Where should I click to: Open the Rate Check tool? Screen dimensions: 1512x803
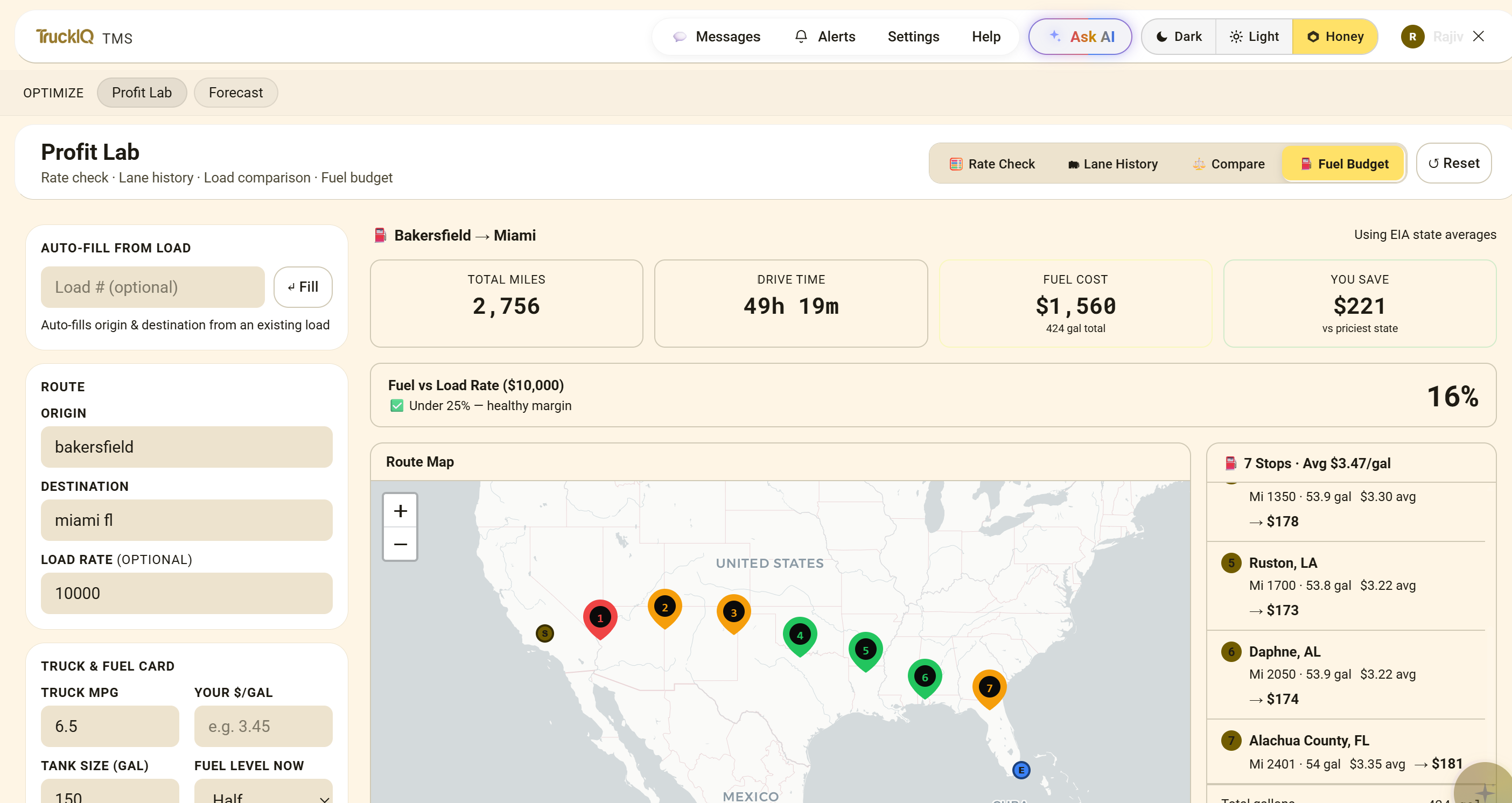992,164
